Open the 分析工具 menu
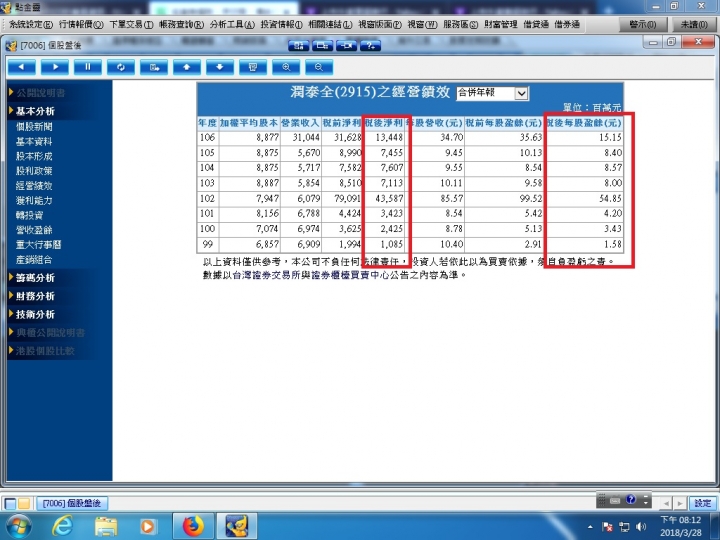Viewport: 720px width, 540px height. tap(232, 24)
